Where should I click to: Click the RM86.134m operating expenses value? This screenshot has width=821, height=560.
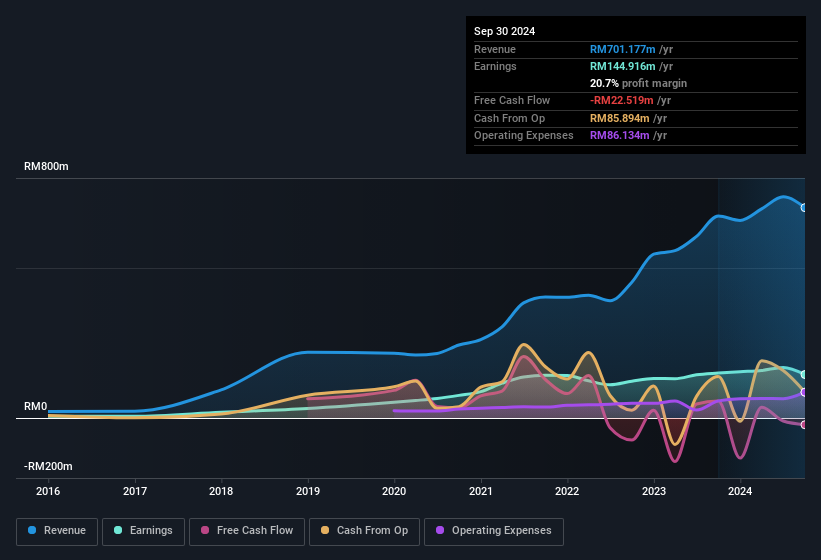(619, 136)
